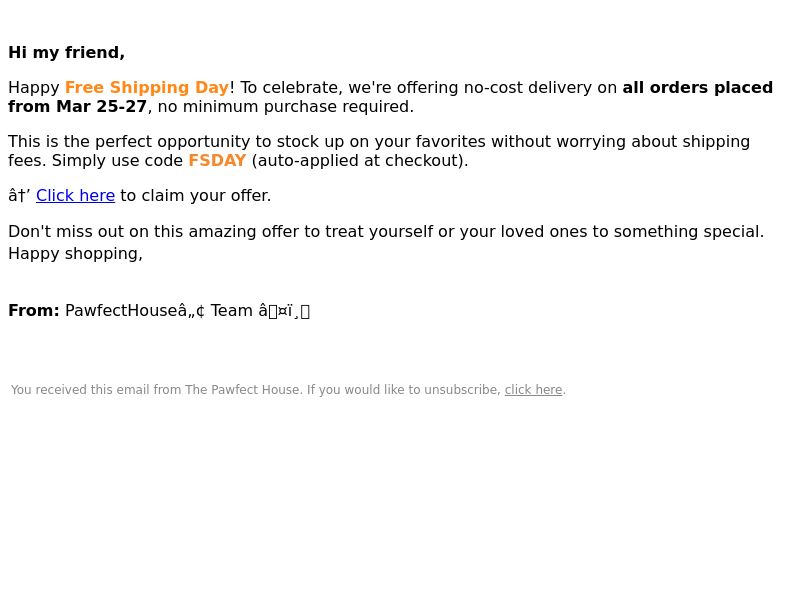
Task: Click "The Pawfect House" in the footer
Action: (x=243, y=390)
